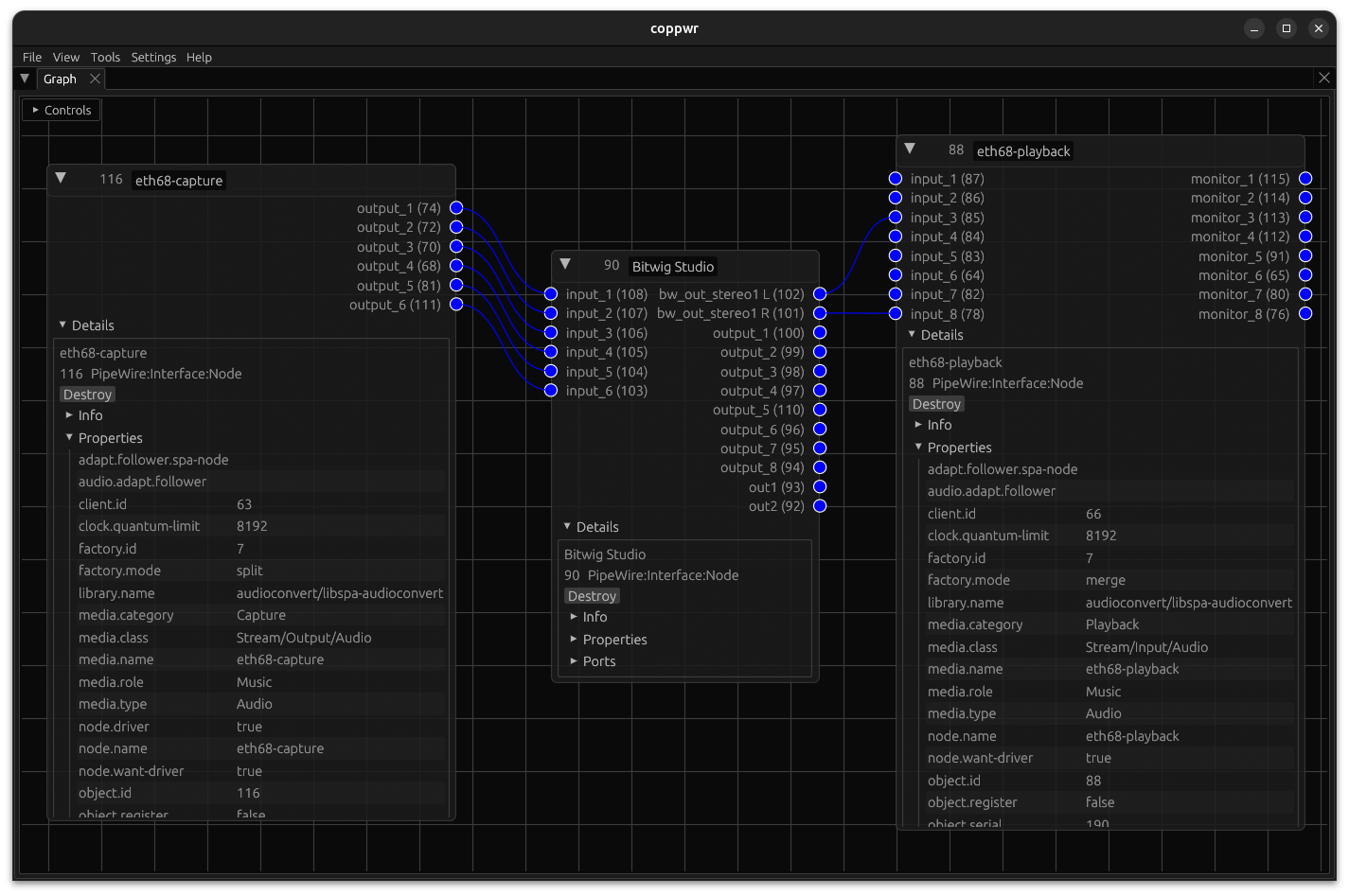This screenshot has height=896, width=1349.
Task: Click the output_6 (111) port circle on eth68-capture
Action: (456, 305)
